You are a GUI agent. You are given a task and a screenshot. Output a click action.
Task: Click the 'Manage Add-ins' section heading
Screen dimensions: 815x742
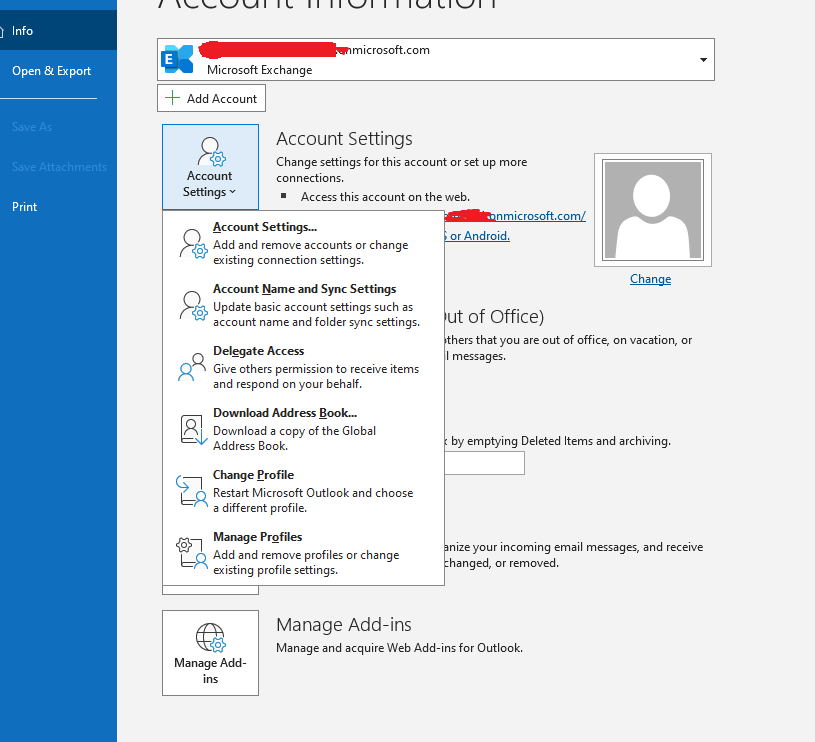click(344, 625)
